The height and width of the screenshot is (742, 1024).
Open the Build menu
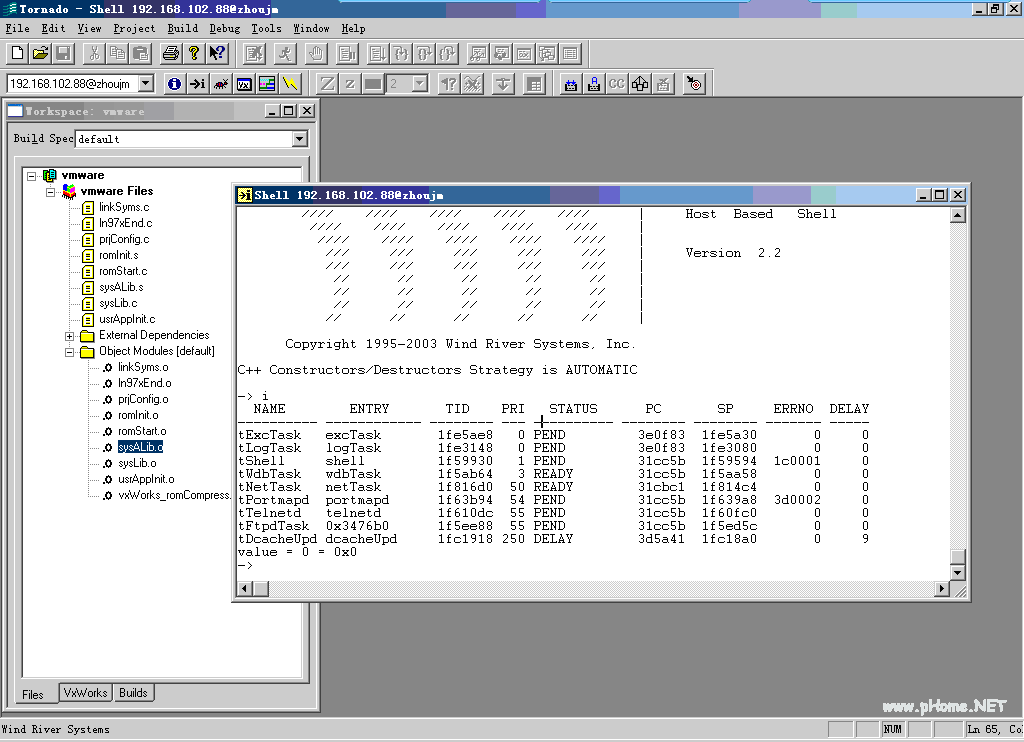coord(183,28)
